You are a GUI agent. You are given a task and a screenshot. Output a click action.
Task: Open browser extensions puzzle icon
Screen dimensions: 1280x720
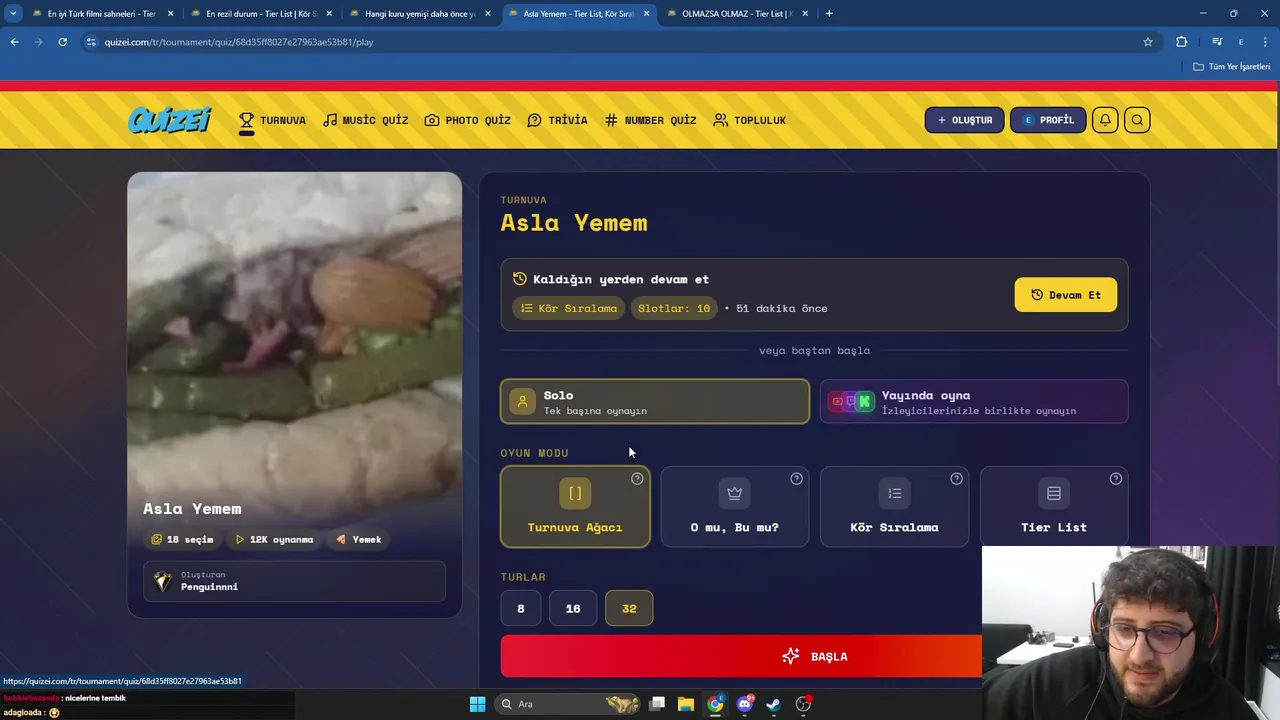click(x=1182, y=42)
